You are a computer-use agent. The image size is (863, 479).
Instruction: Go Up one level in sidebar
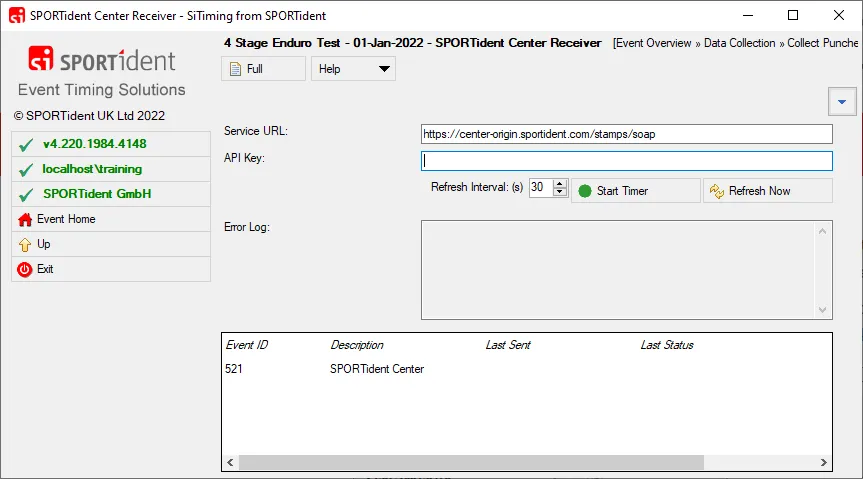(x=111, y=244)
